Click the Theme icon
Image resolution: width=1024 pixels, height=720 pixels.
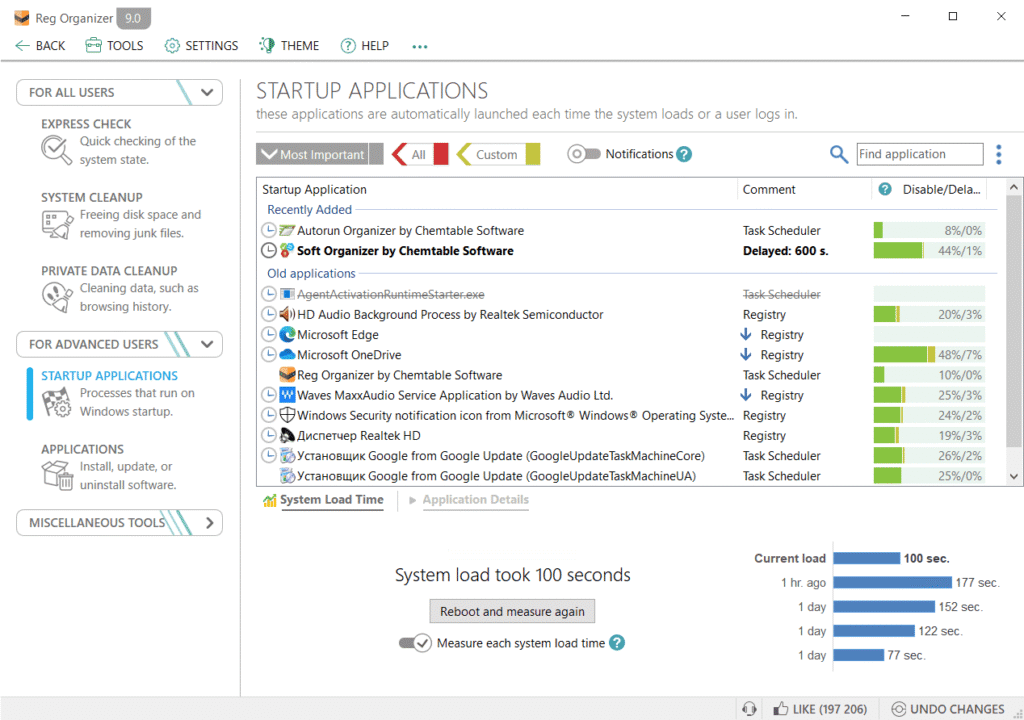tap(266, 45)
